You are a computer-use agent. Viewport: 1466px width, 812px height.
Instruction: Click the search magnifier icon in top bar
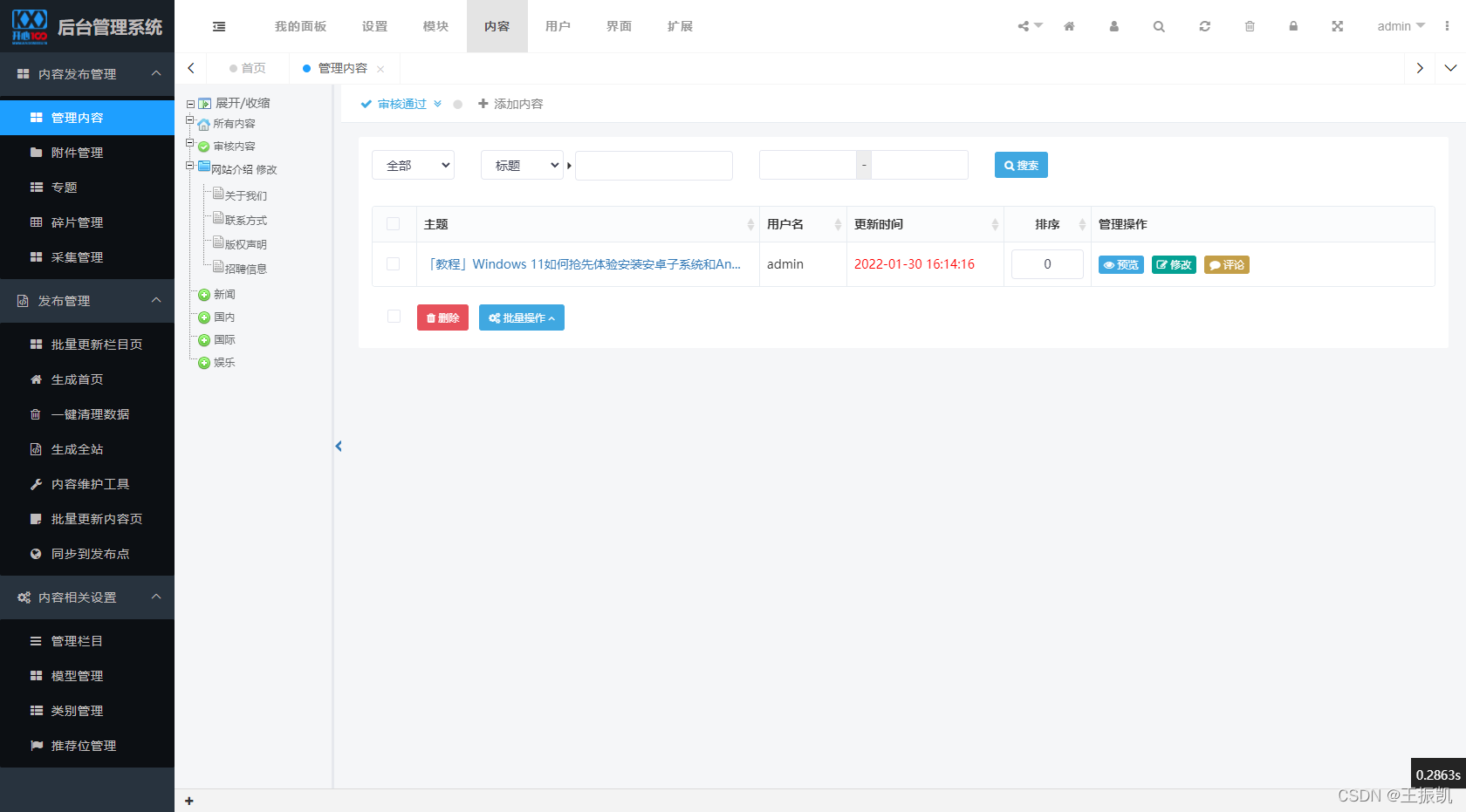click(x=1159, y=26)
